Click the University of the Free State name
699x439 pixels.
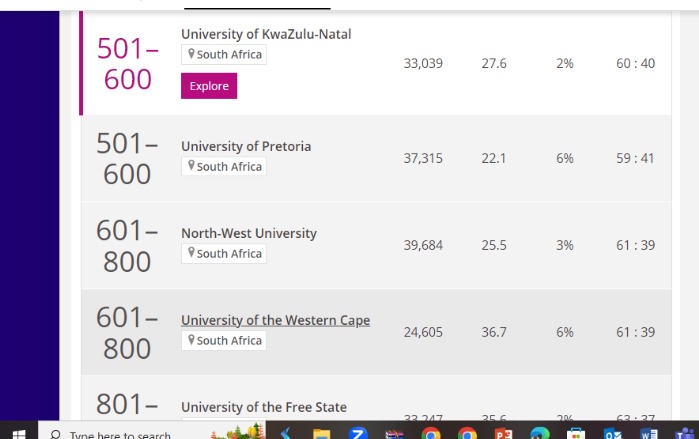coord(264,407)
